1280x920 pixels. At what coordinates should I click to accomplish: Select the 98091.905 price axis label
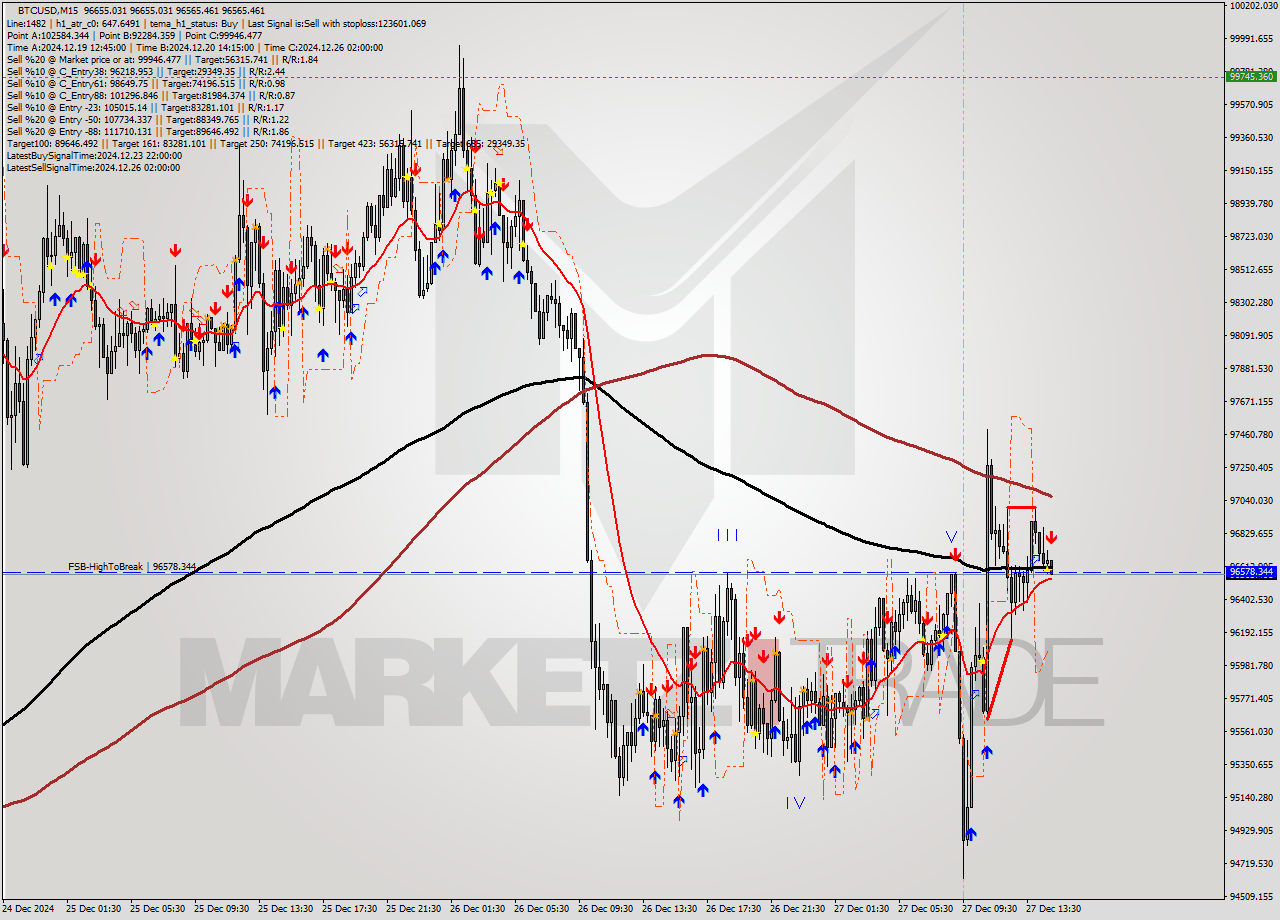pyautogui.click(x=1254, y=335)
